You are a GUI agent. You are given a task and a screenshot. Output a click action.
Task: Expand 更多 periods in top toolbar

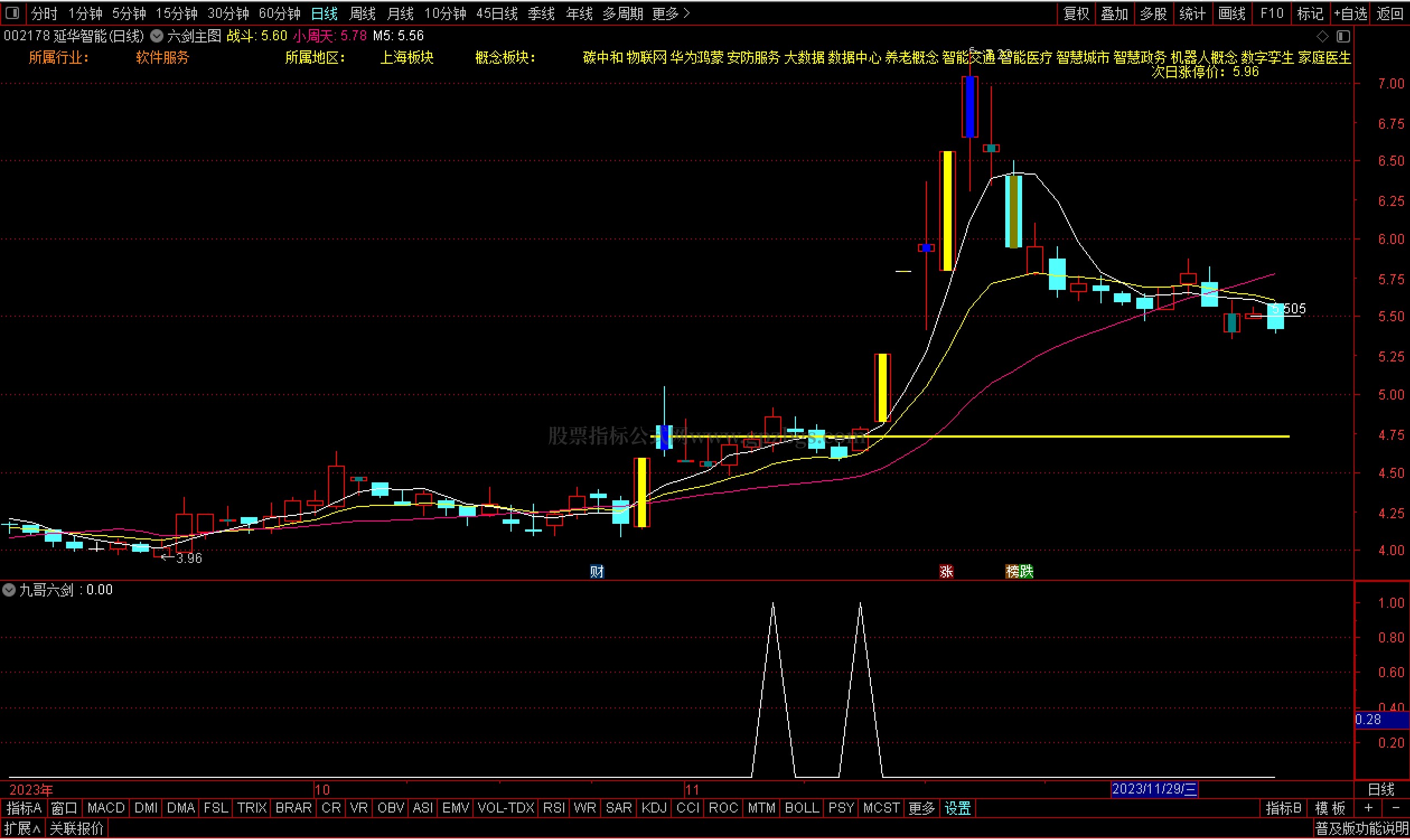pyautogui.click(x=671, y=13)
